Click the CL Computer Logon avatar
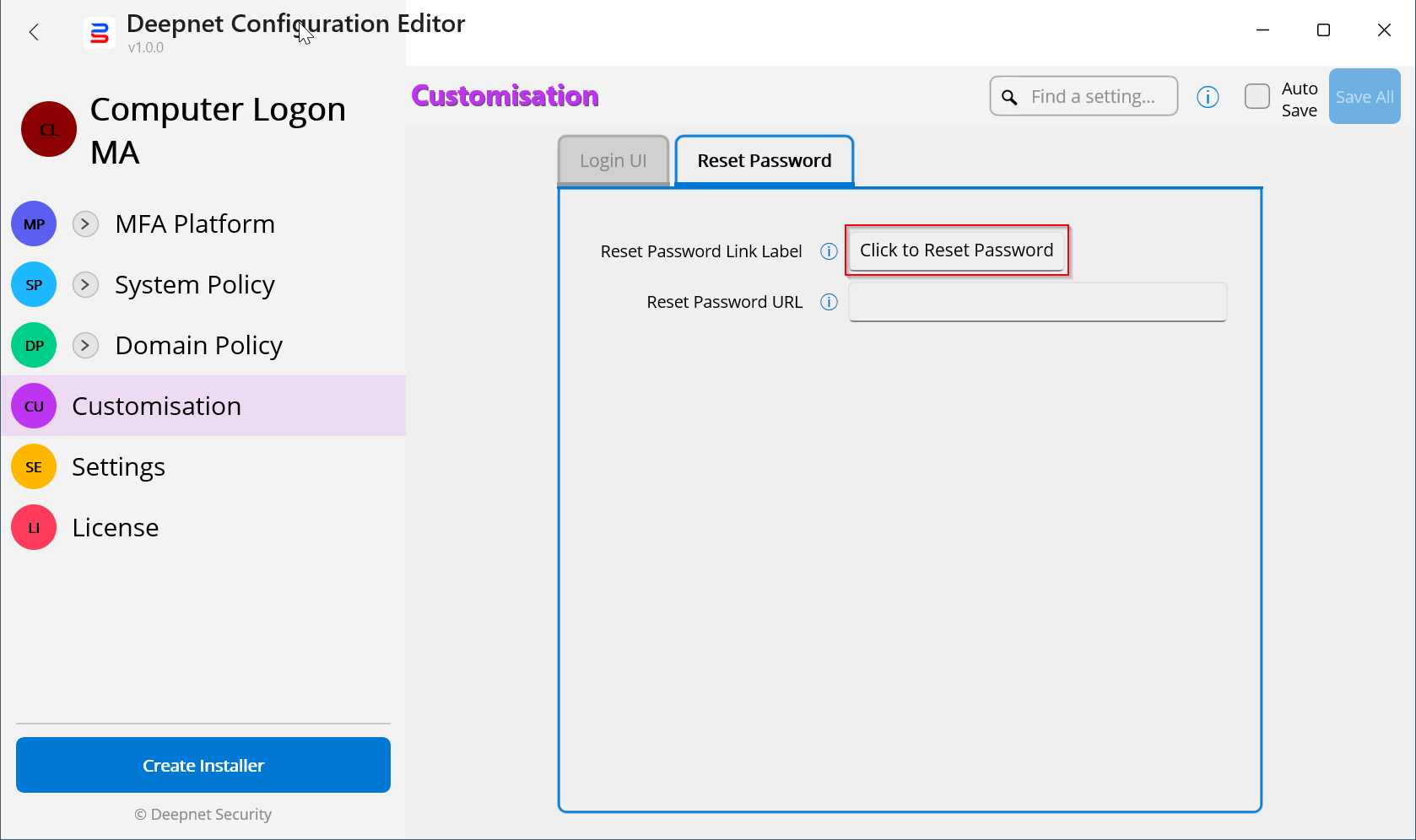The width and height of the screenshot is (1416, 840). coord(49,129)
